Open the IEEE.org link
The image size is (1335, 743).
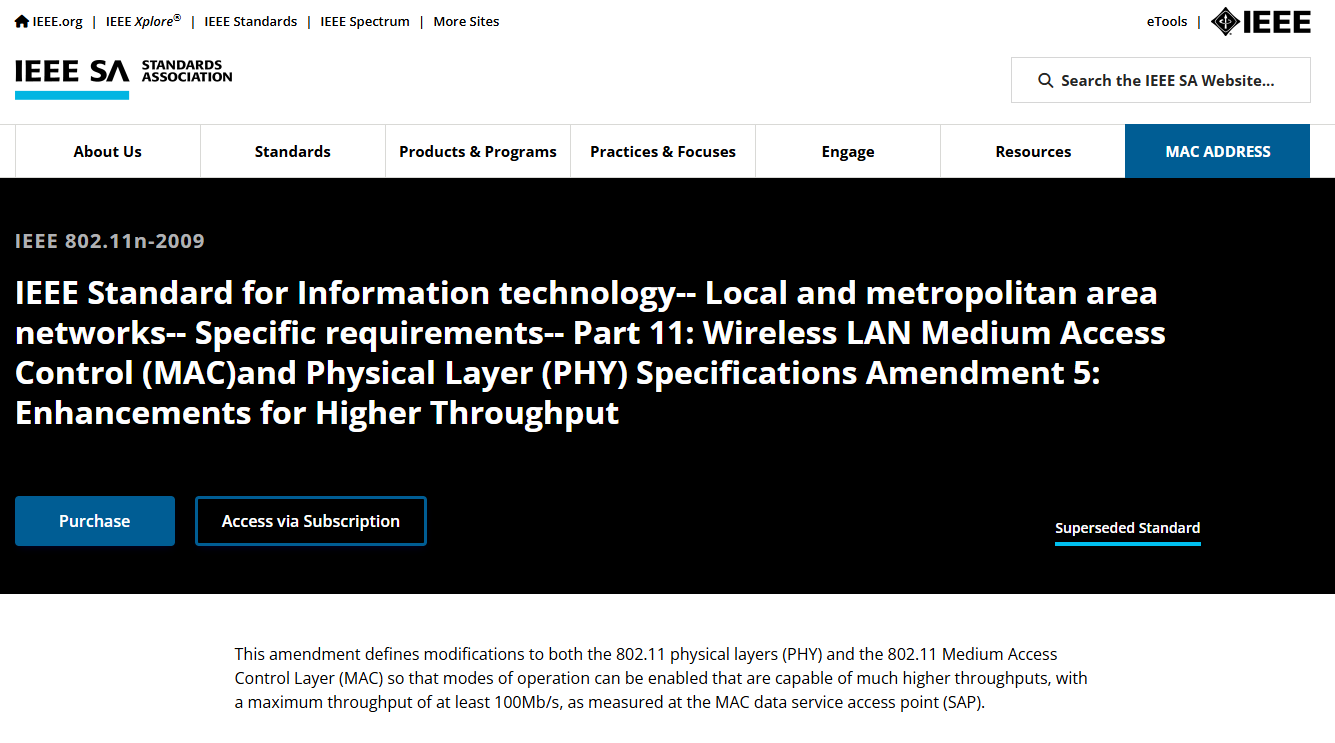(57, 21)
